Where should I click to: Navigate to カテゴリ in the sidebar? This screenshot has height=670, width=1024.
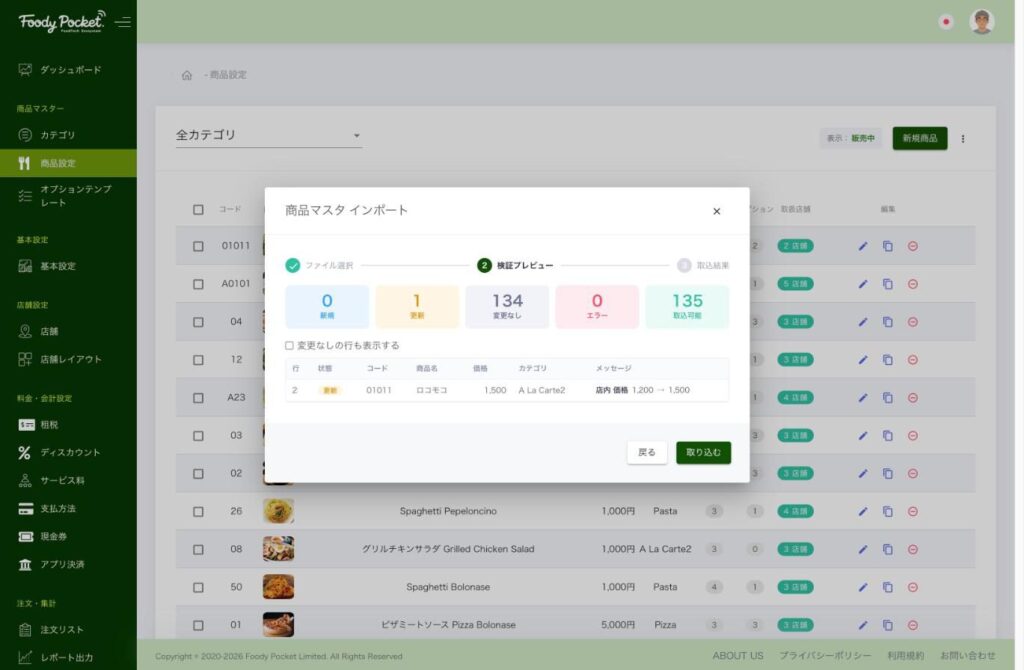pos(69,135)
